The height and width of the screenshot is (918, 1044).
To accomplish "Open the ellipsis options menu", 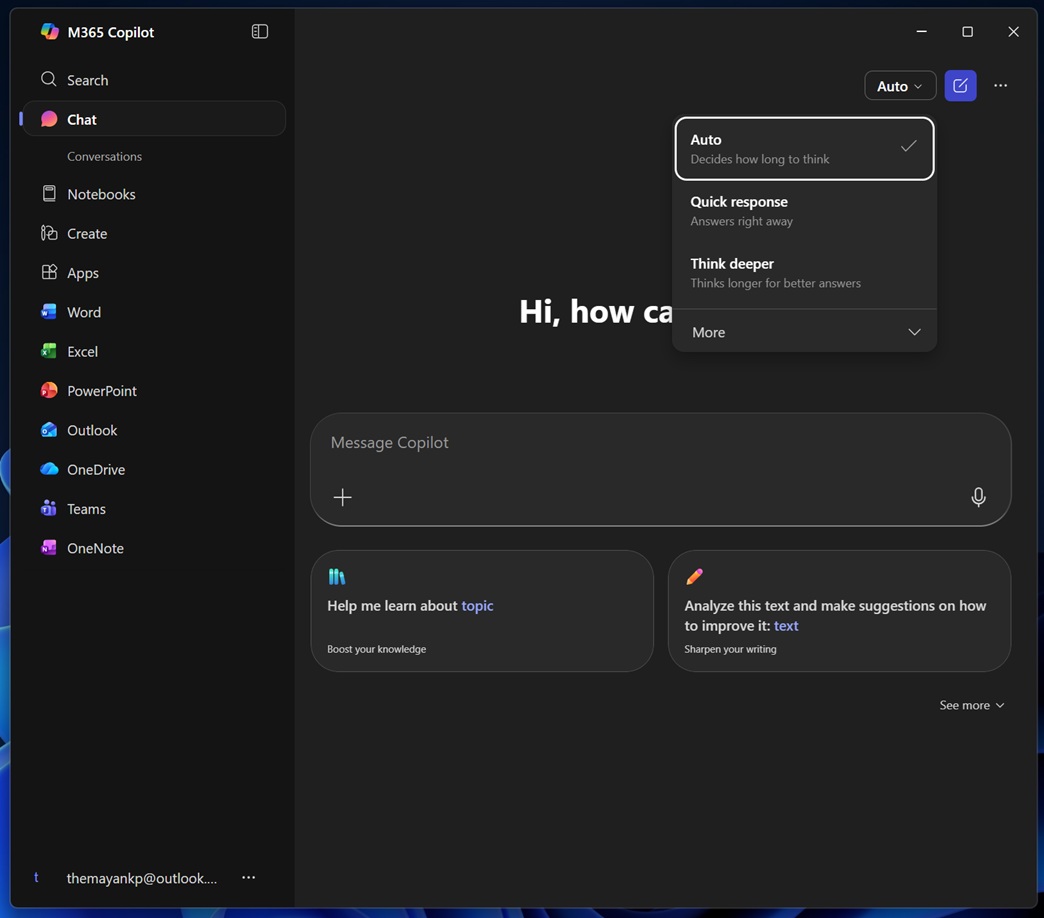I will pos(1000,85).
